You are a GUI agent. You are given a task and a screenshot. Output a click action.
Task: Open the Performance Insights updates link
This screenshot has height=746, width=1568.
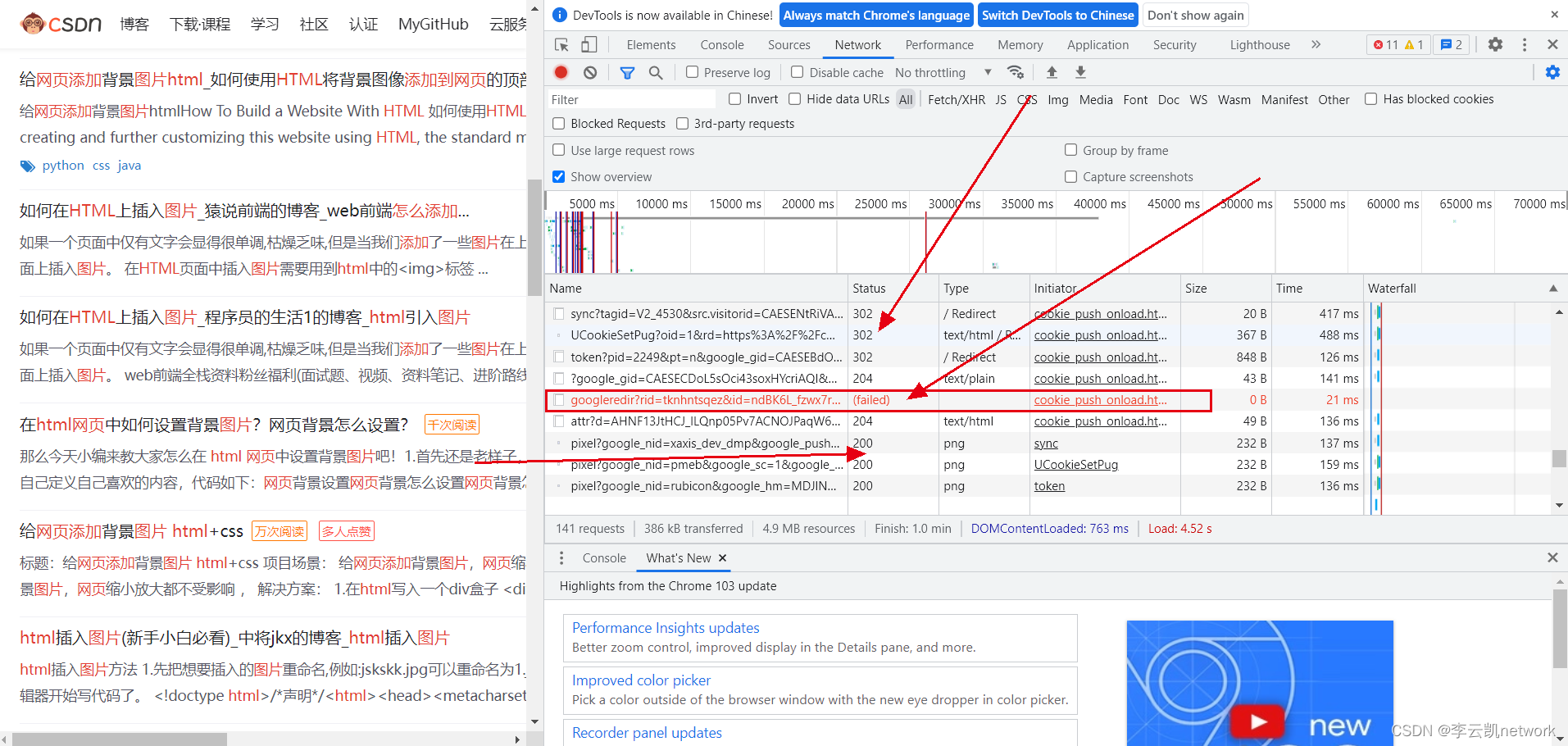coord(666,628)
